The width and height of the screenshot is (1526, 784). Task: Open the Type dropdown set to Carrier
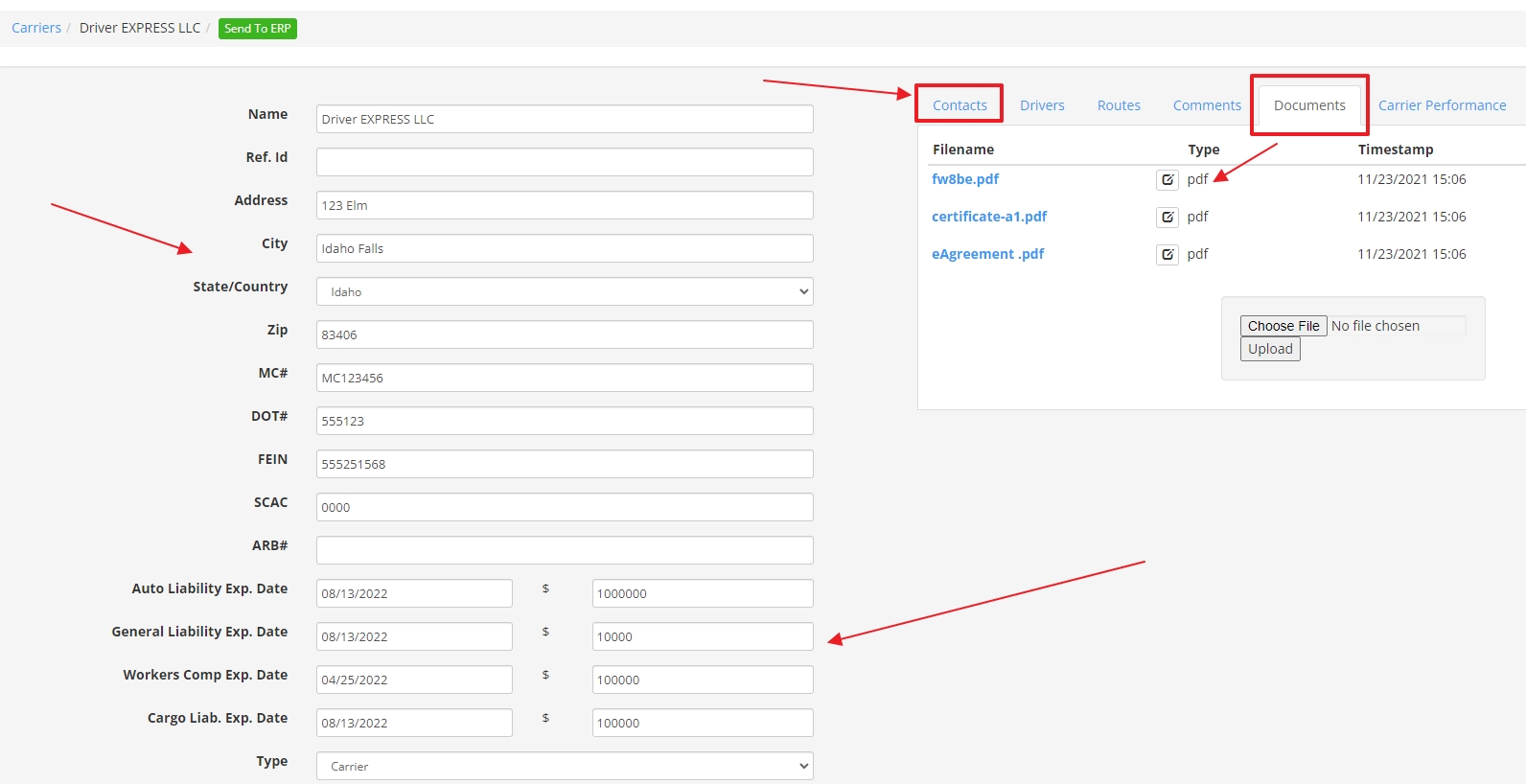(x=564, y=766)
